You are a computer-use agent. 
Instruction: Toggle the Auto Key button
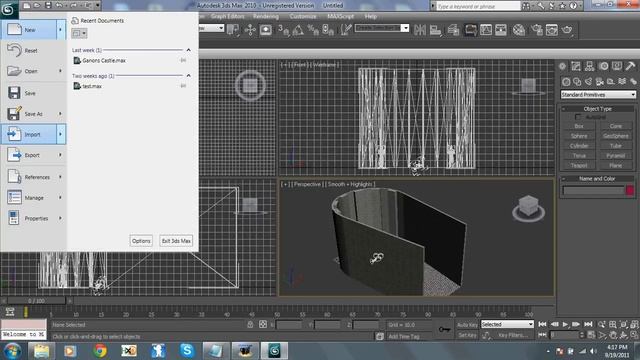click(467, 325)
